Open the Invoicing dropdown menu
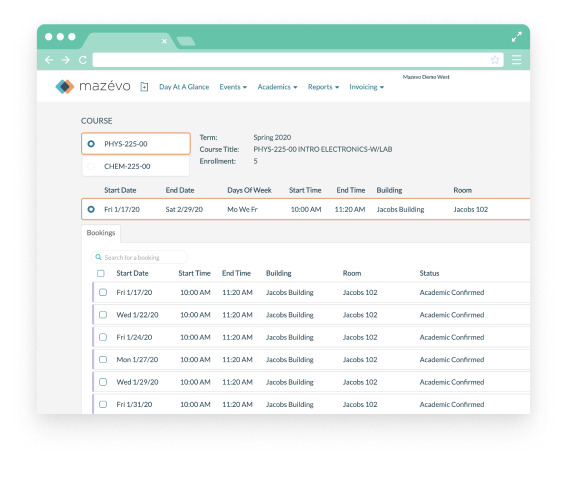Screen dimensions: 565x485 tap(366, 87)
